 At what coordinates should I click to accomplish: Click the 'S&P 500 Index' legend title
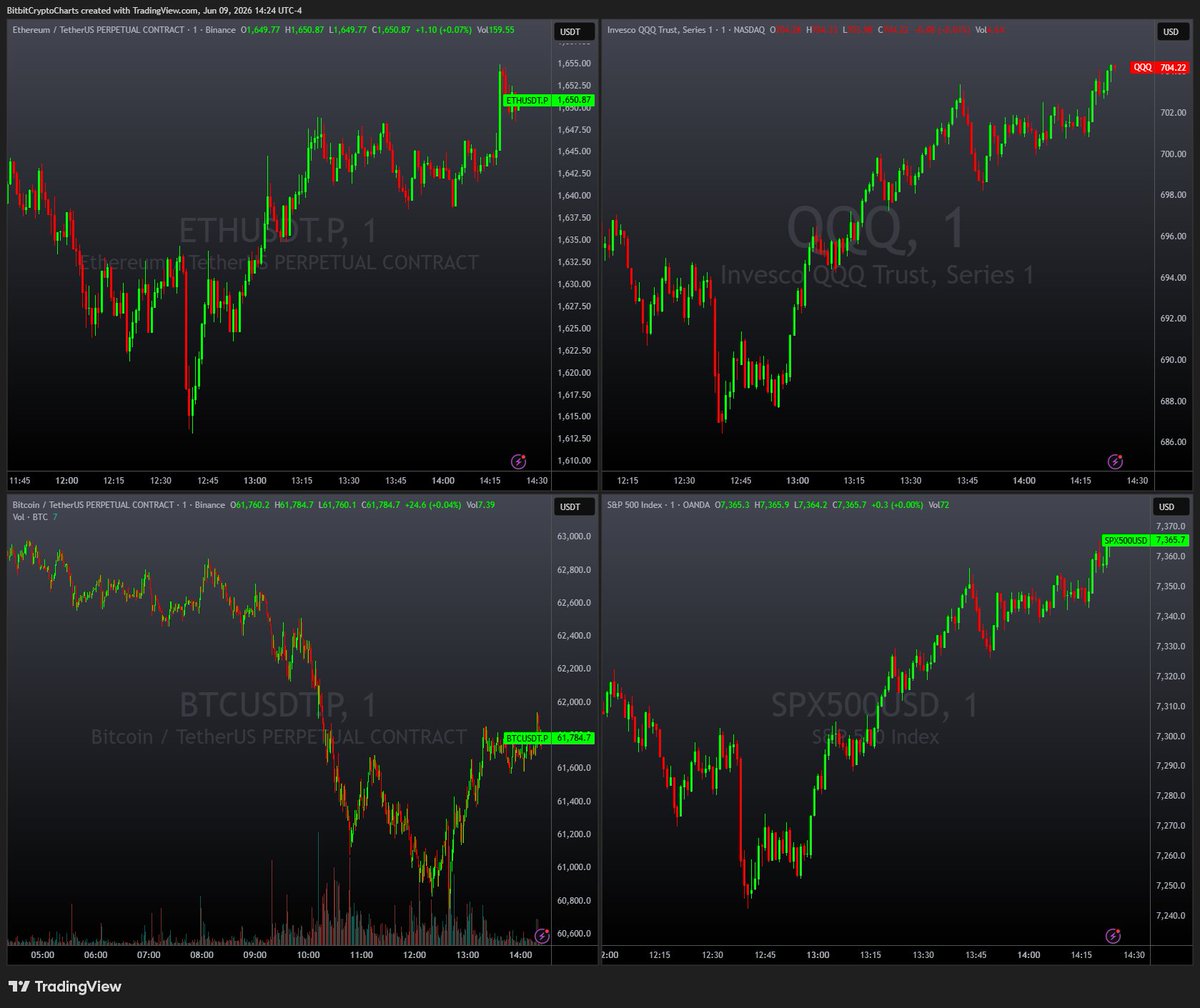[x=634, y=505]
